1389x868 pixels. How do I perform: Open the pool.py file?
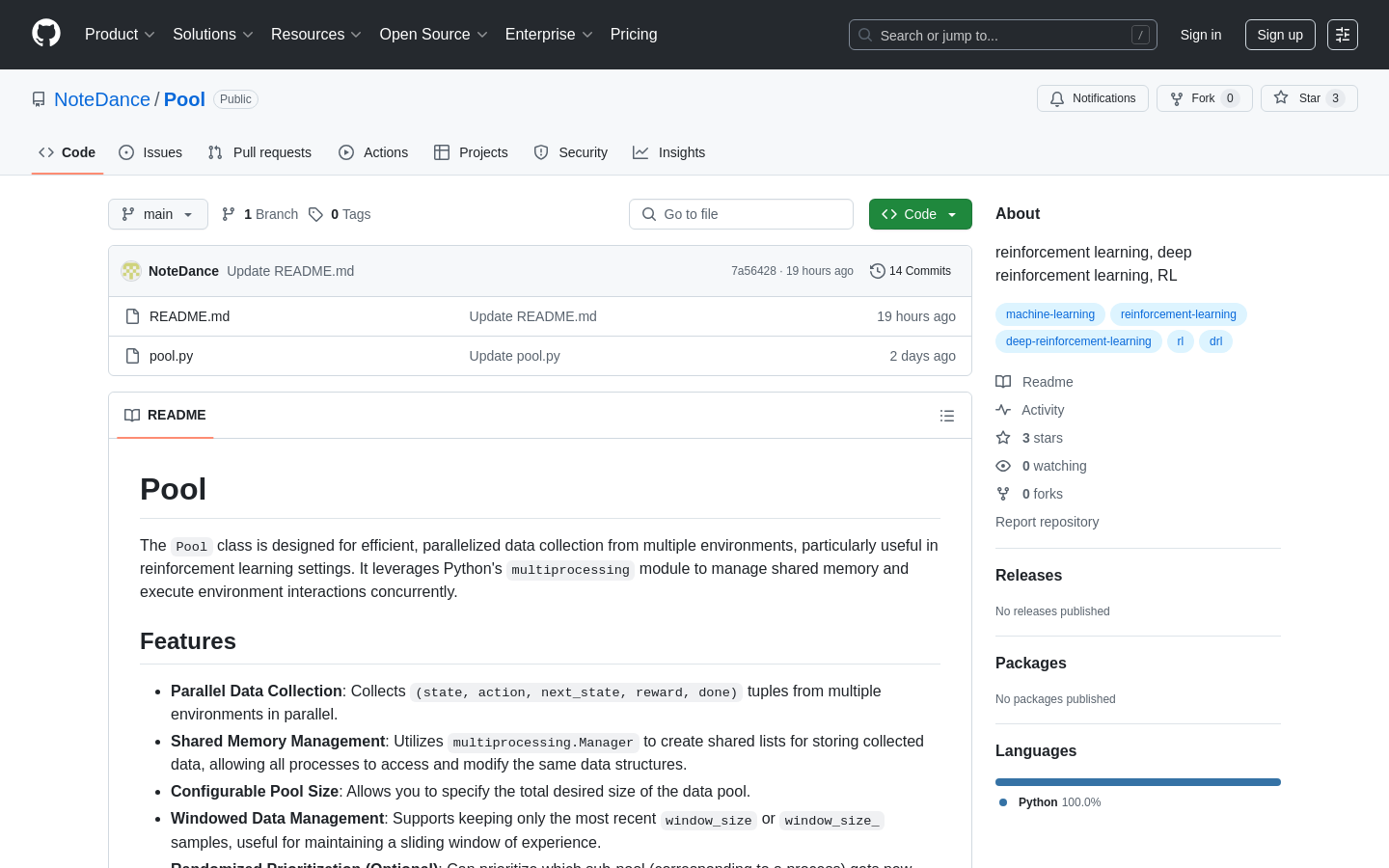(x=171, y=356)
